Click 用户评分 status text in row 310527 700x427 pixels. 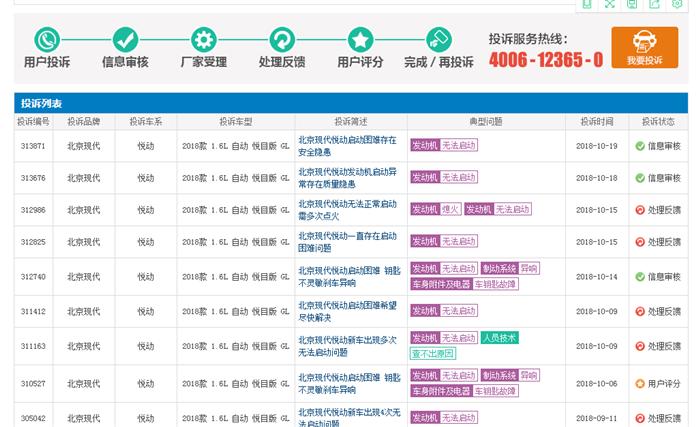[x=664, y=384]
